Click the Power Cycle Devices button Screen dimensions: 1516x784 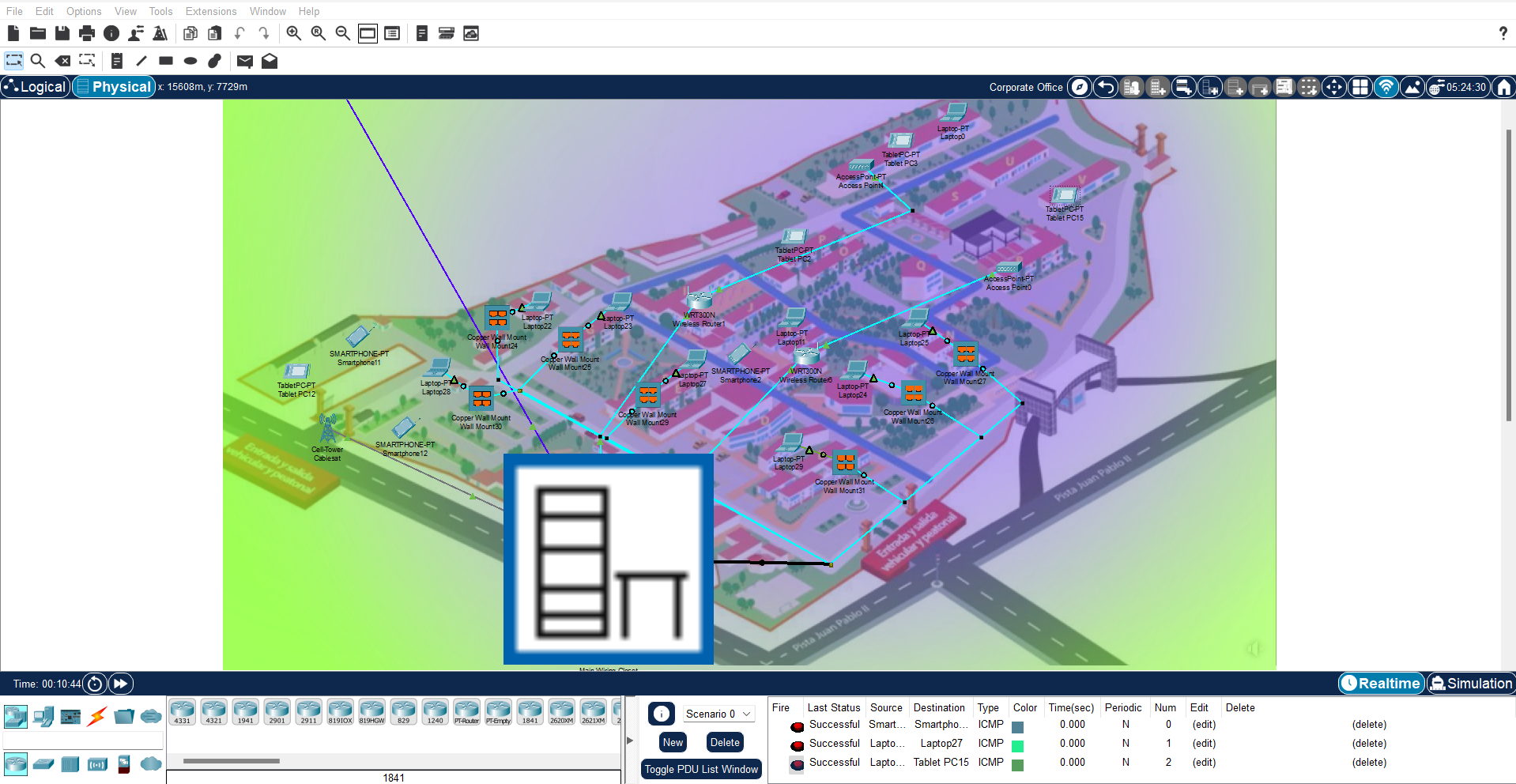[x=95, y=684]
